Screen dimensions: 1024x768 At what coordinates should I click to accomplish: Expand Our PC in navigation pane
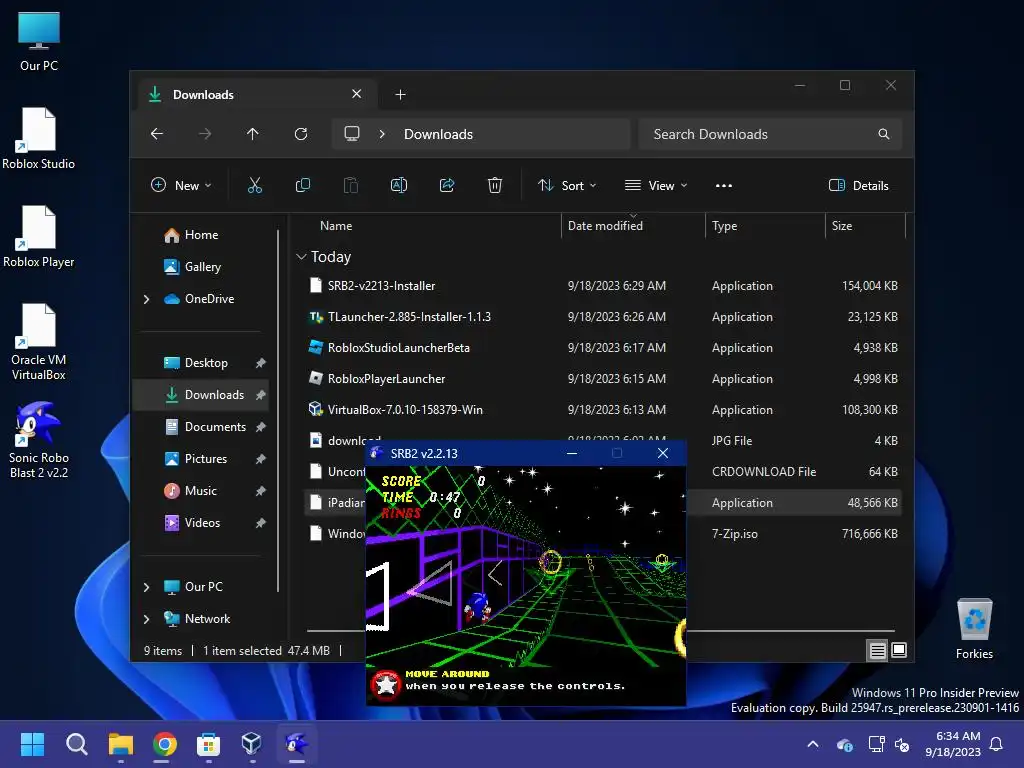146,587
